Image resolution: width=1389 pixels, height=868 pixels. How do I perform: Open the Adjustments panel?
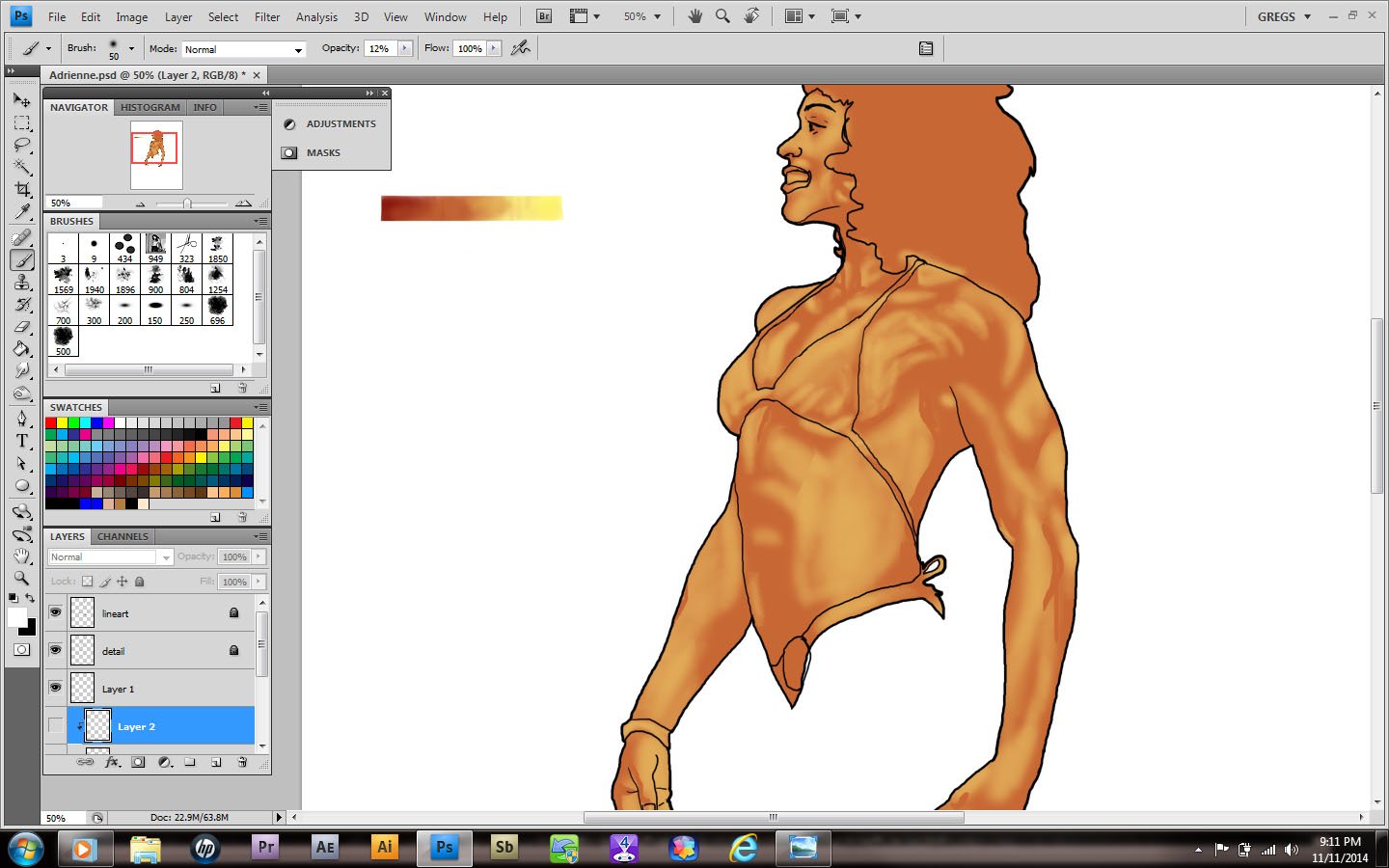[340, 123]
